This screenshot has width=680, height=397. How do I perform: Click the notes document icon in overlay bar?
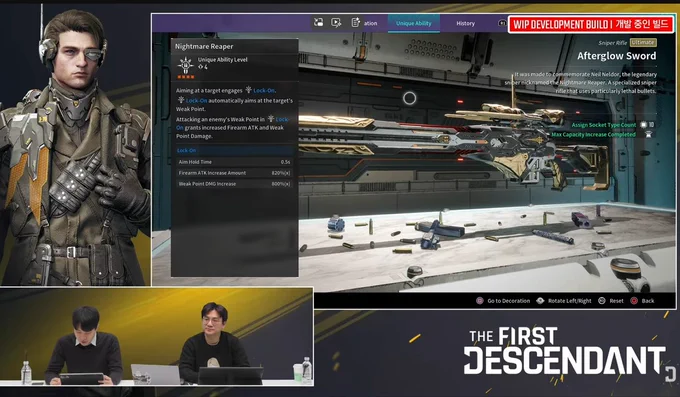tap(355, 22)
